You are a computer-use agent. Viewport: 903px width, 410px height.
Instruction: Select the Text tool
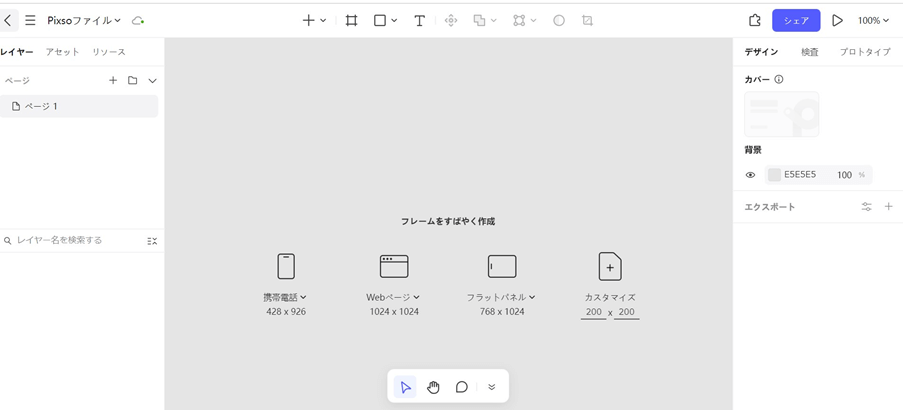pos(420,21)
